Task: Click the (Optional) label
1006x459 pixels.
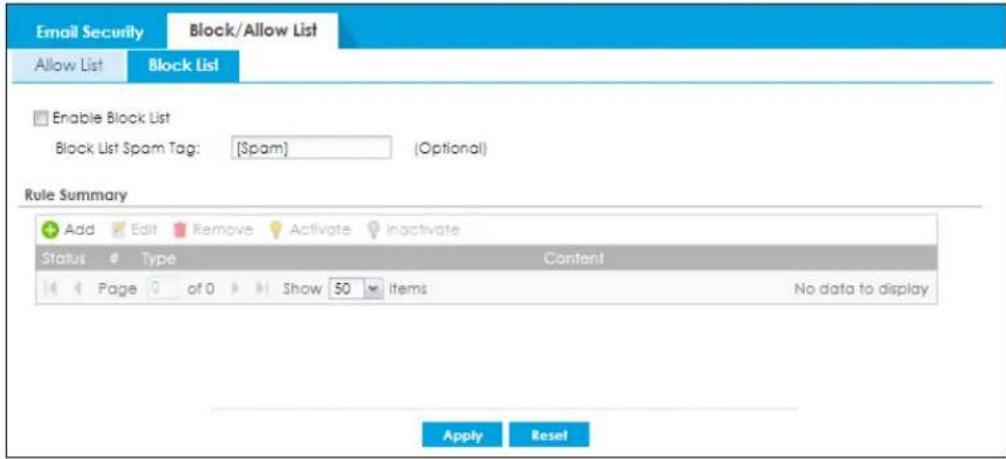Action: pyautogui.click(x=450, y=148)
